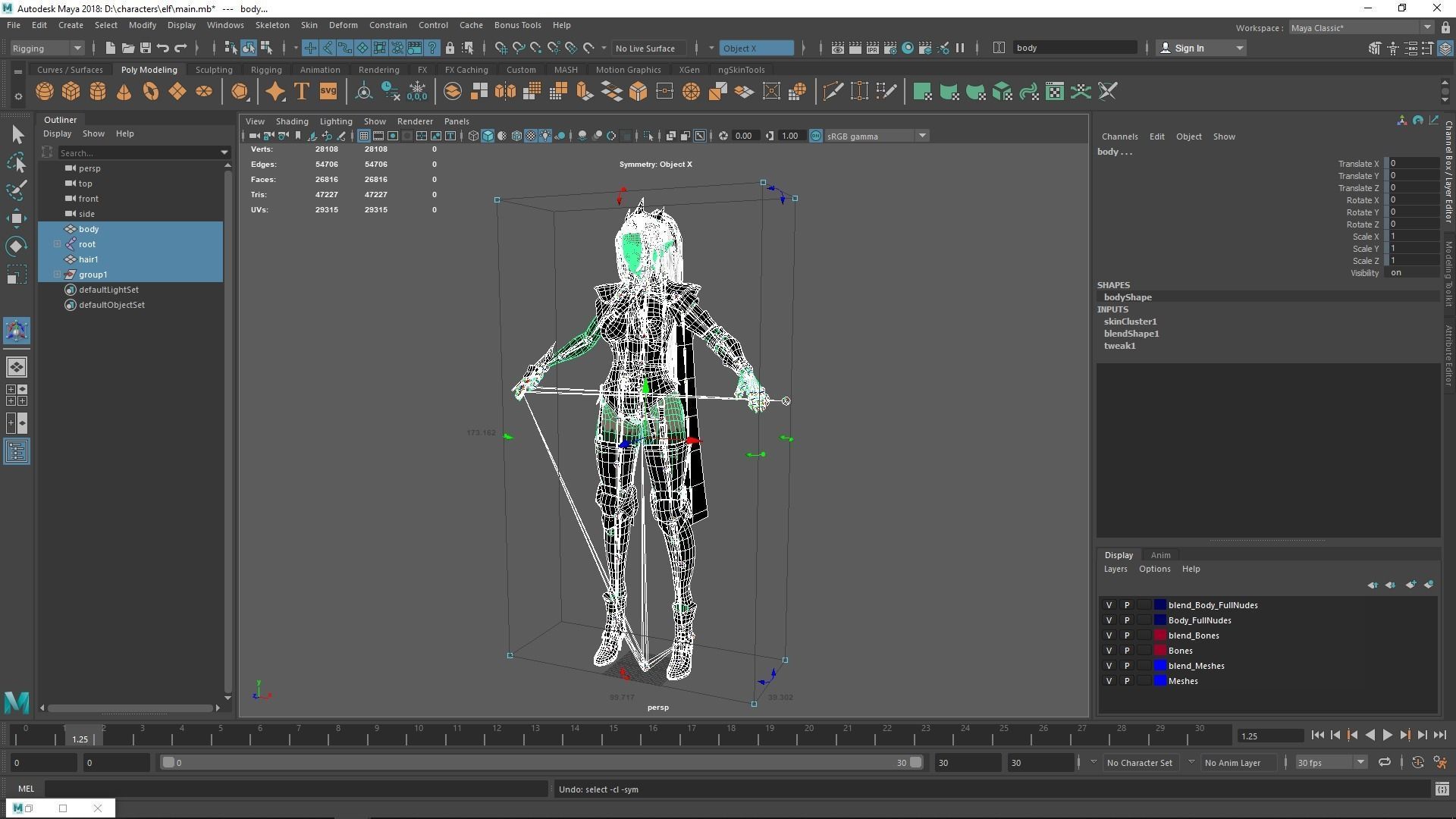The width and height of the screenshot is (1456, 819).
Task: Click the SVG import shelf icon
Action: [328, 92]
